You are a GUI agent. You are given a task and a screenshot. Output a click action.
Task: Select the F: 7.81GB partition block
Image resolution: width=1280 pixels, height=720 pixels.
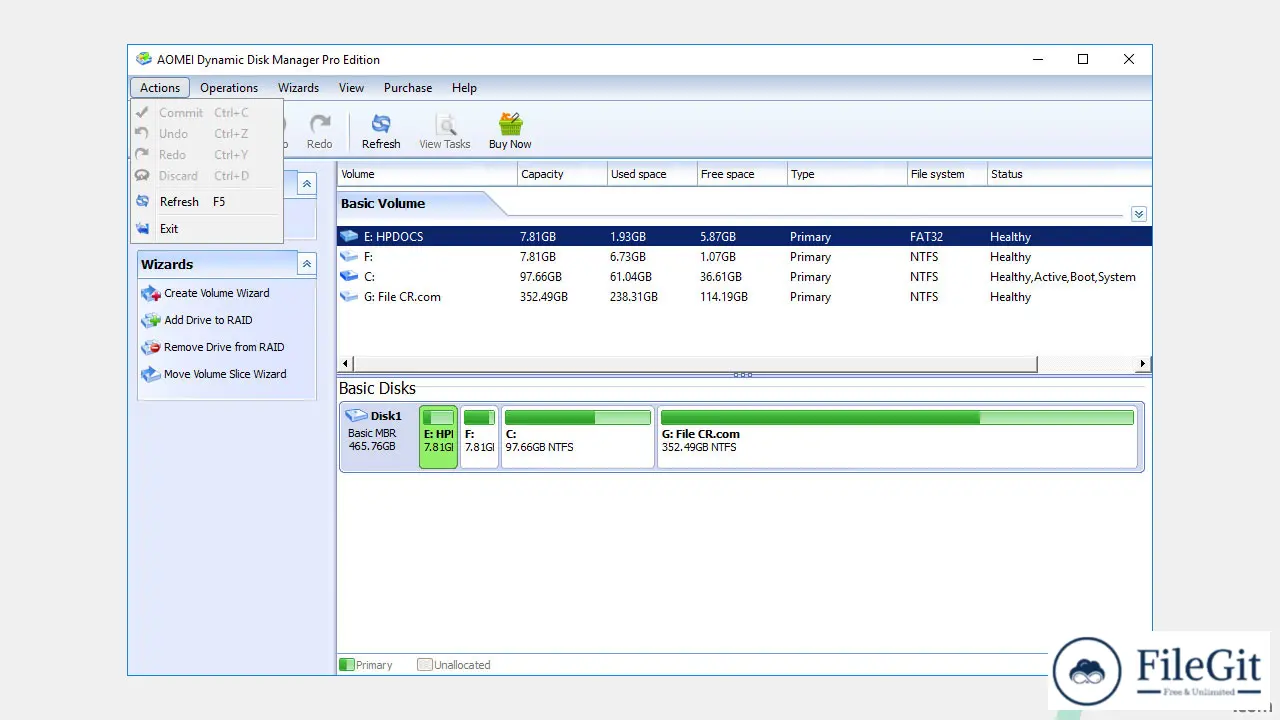(479, 436)
